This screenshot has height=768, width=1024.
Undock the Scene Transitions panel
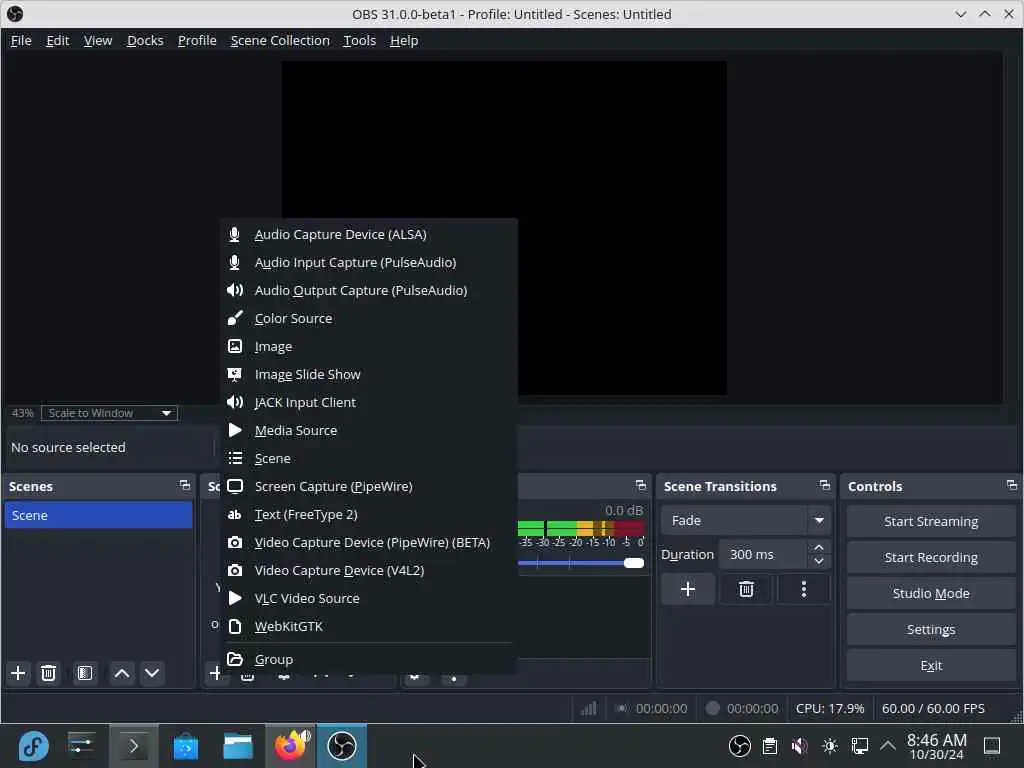coord(824,485)
